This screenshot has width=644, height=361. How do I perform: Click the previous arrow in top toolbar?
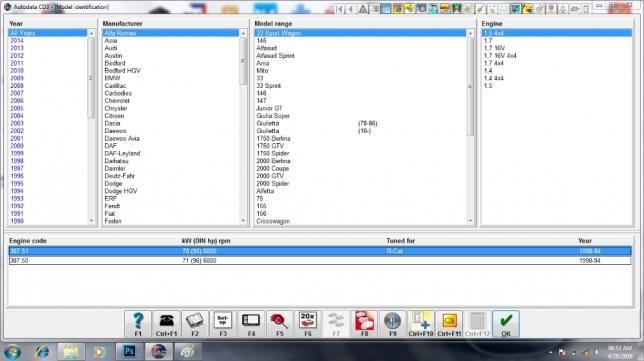pyautogui.click(x=351, y=9)
